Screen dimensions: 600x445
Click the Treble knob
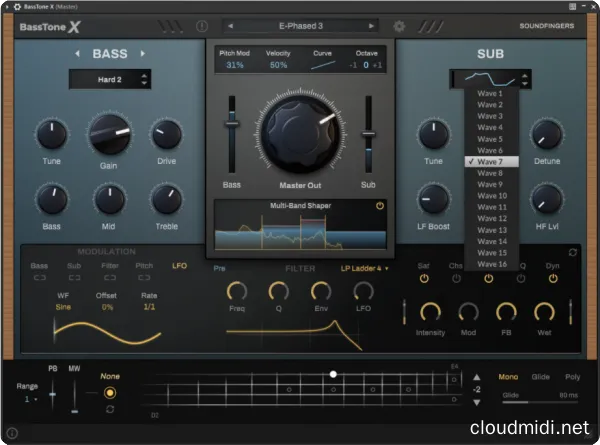pyautogui.click(x=166, y=199)
